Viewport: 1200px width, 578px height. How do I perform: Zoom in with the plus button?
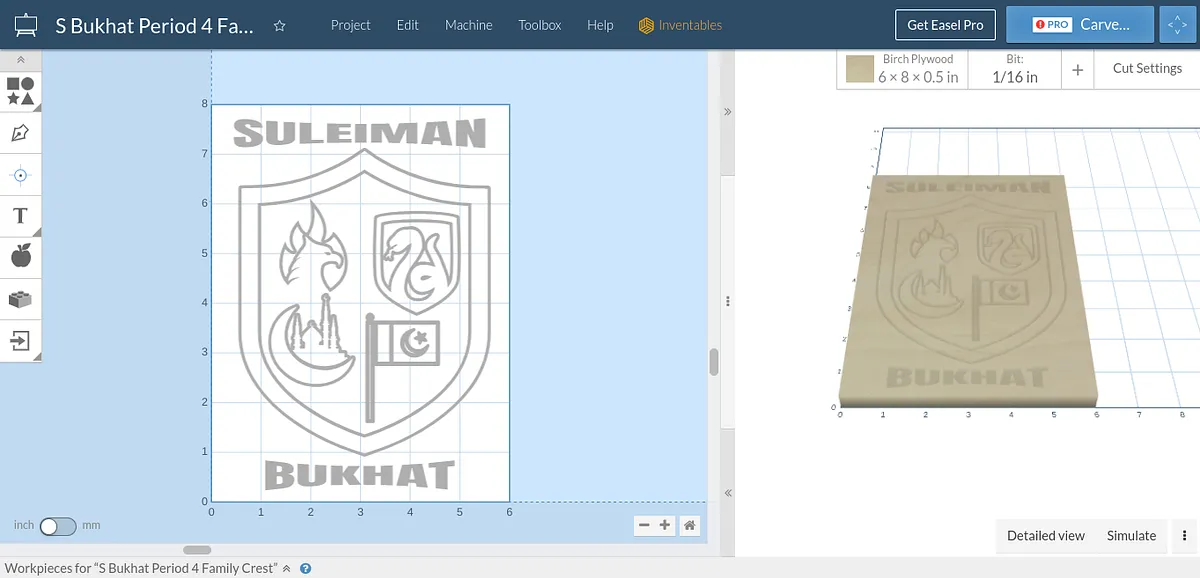pyautogui.click(x=665, y=525)
